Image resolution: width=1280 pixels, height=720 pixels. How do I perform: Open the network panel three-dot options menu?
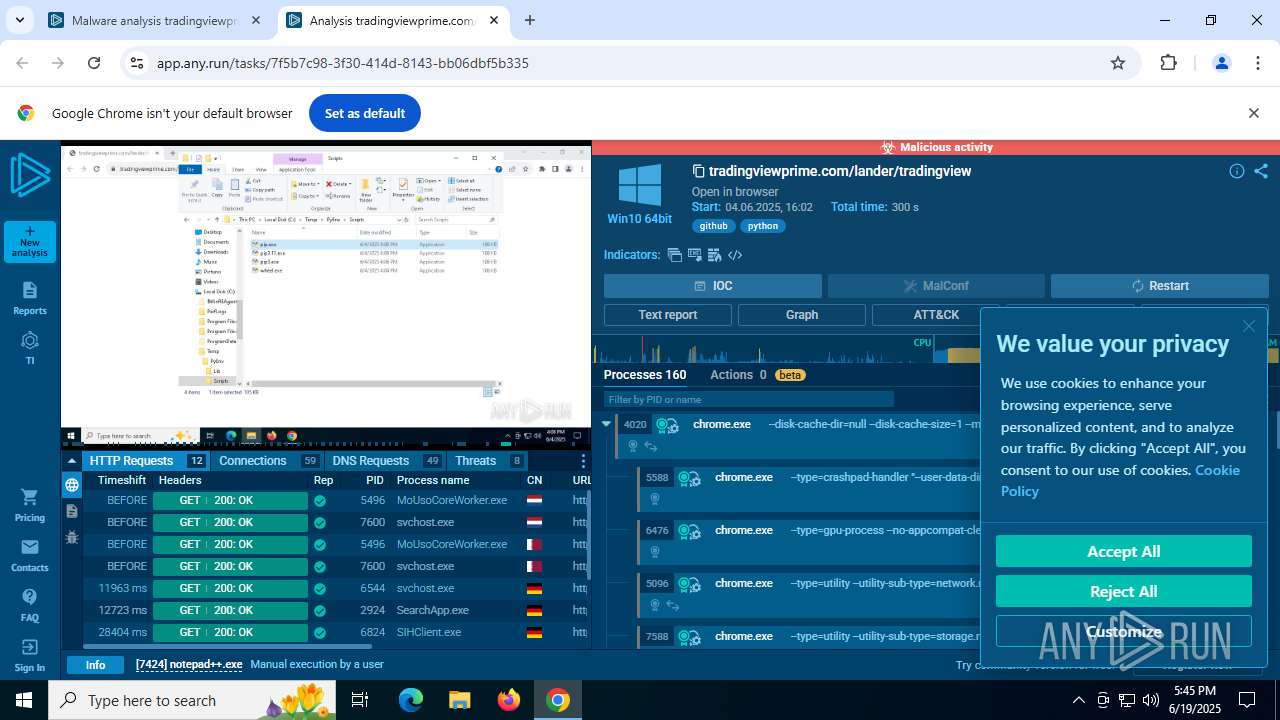pyautogui.click(x=583, y=461)
